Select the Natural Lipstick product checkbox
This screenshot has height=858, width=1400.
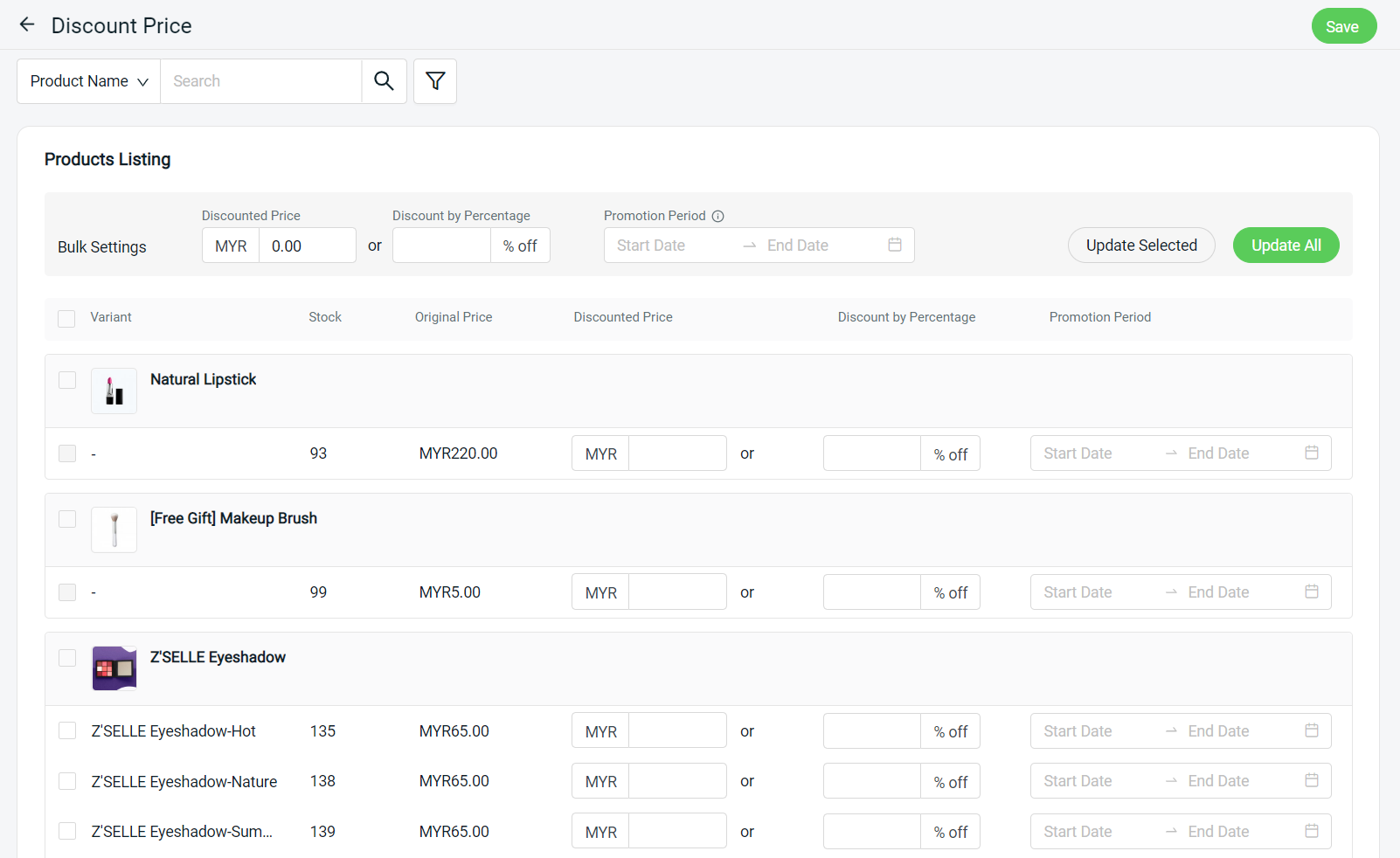[x=67, y=380]
